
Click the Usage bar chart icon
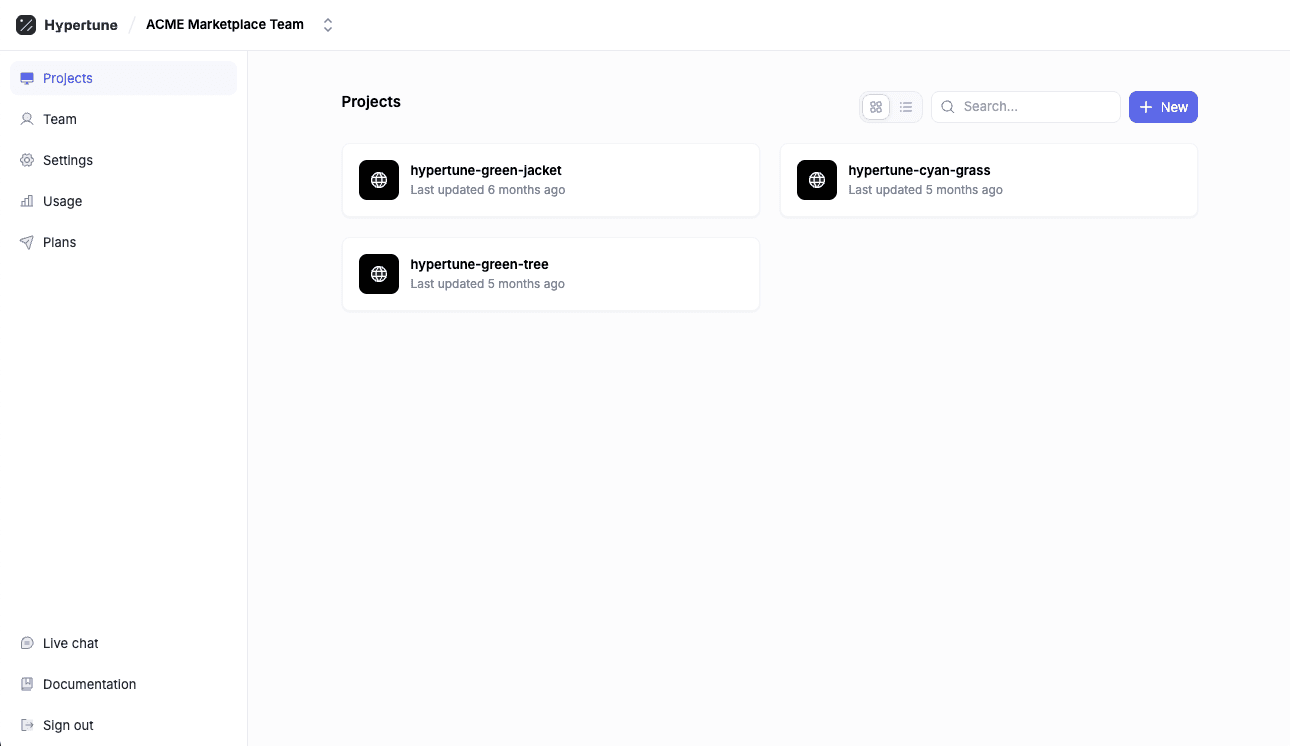27,201
